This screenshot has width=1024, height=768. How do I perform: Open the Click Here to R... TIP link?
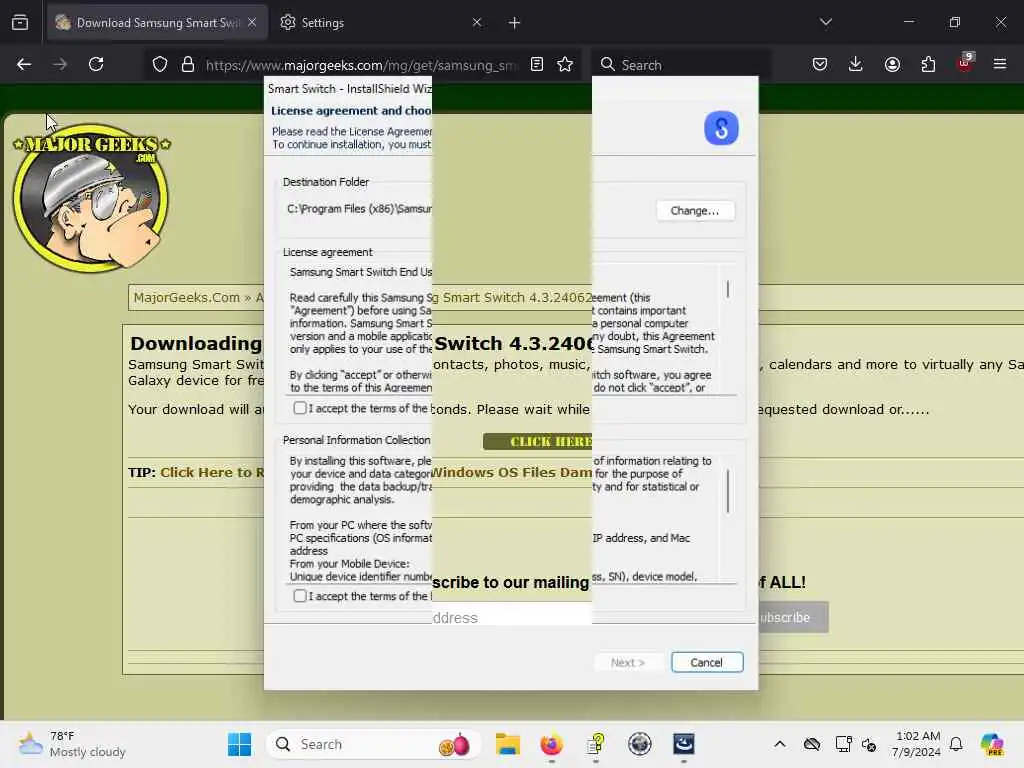(212, 472)
